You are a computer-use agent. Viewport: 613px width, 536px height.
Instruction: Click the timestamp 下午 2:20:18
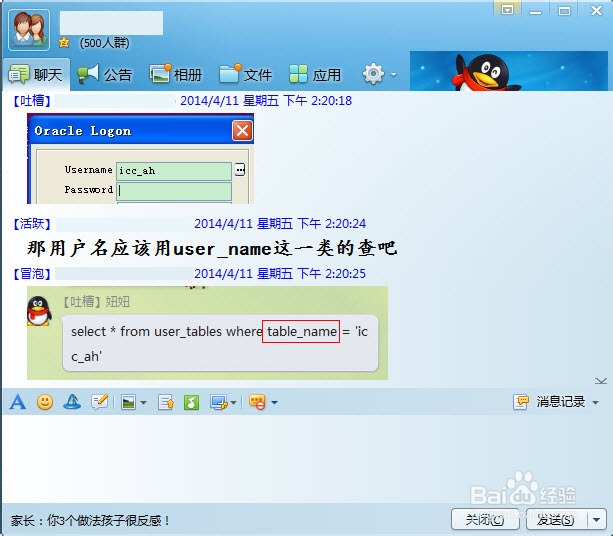[x=317, y=101]
